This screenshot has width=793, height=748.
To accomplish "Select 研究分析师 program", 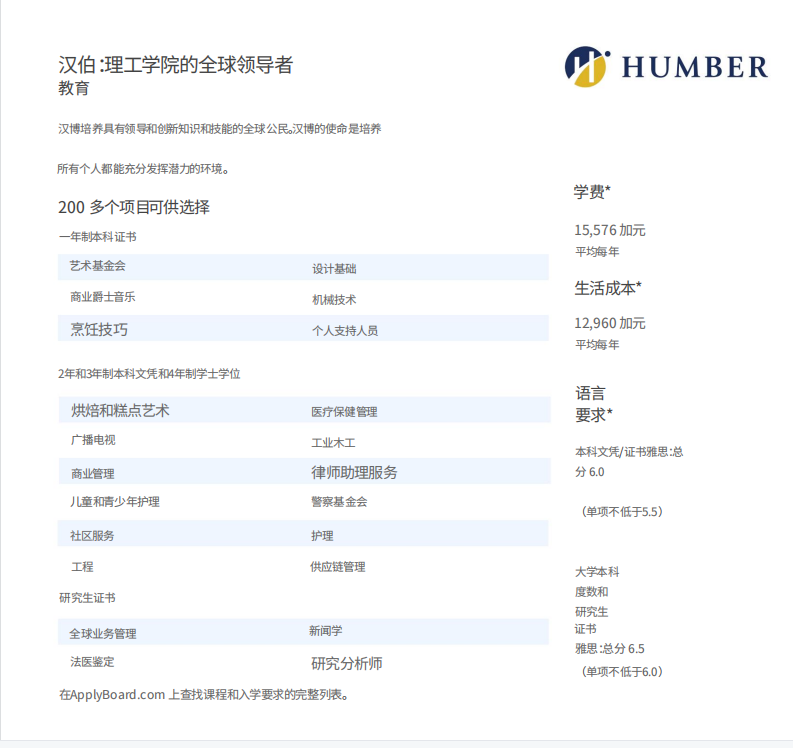I will tap(346, 663).
